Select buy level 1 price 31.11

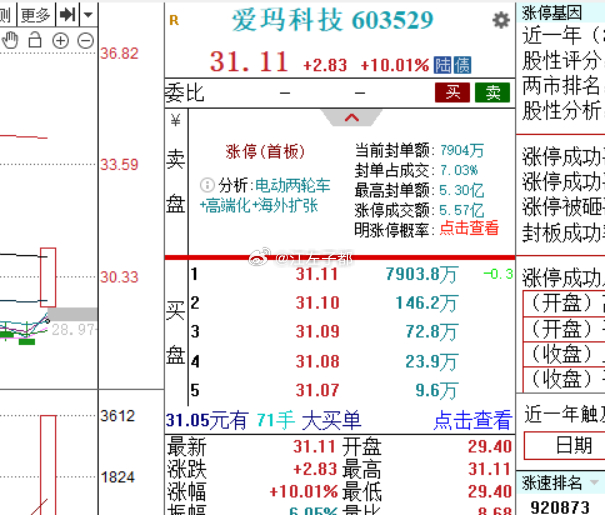317,274
